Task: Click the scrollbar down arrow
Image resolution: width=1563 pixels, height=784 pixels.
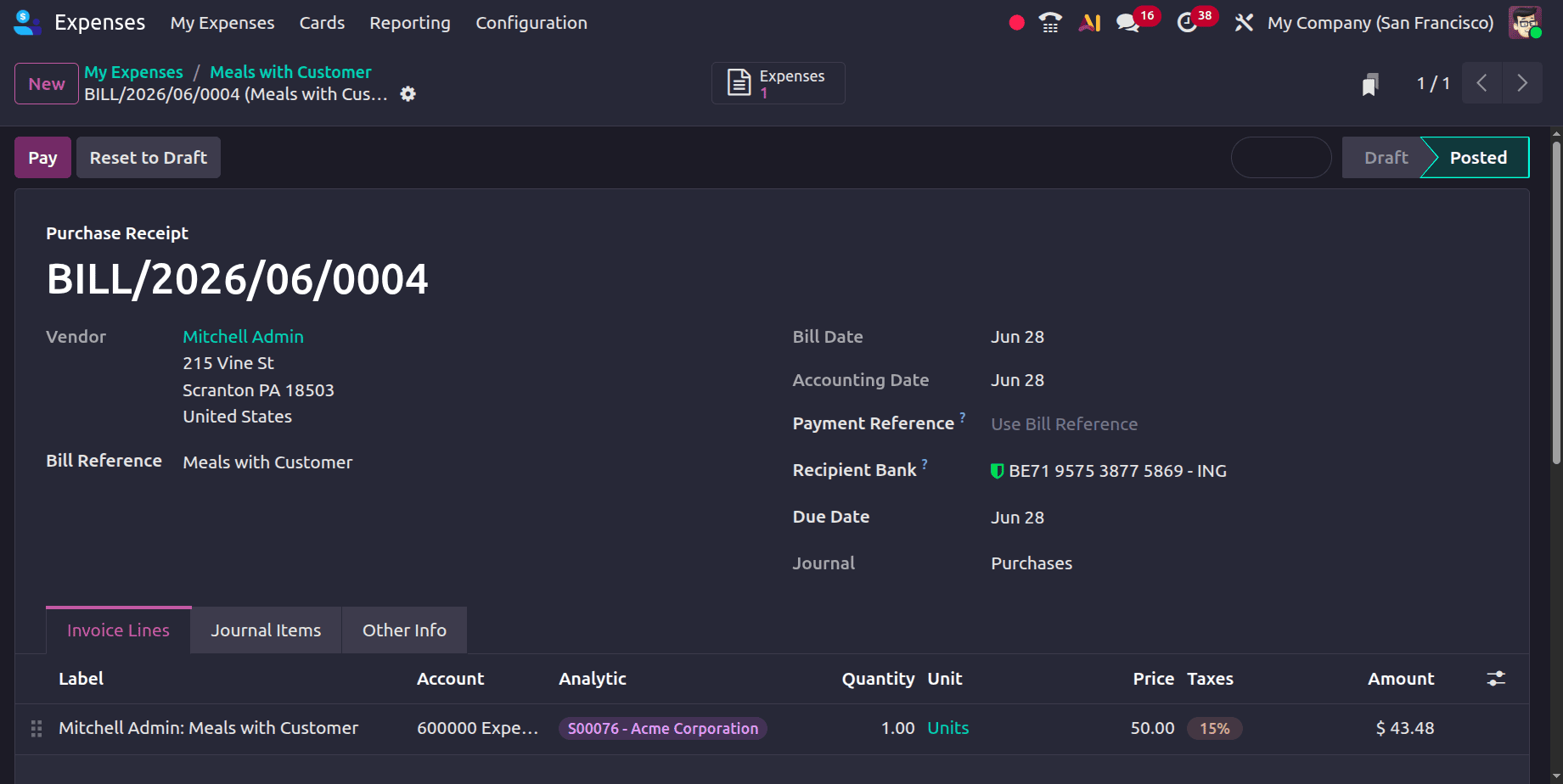Action: (1556, 777)
